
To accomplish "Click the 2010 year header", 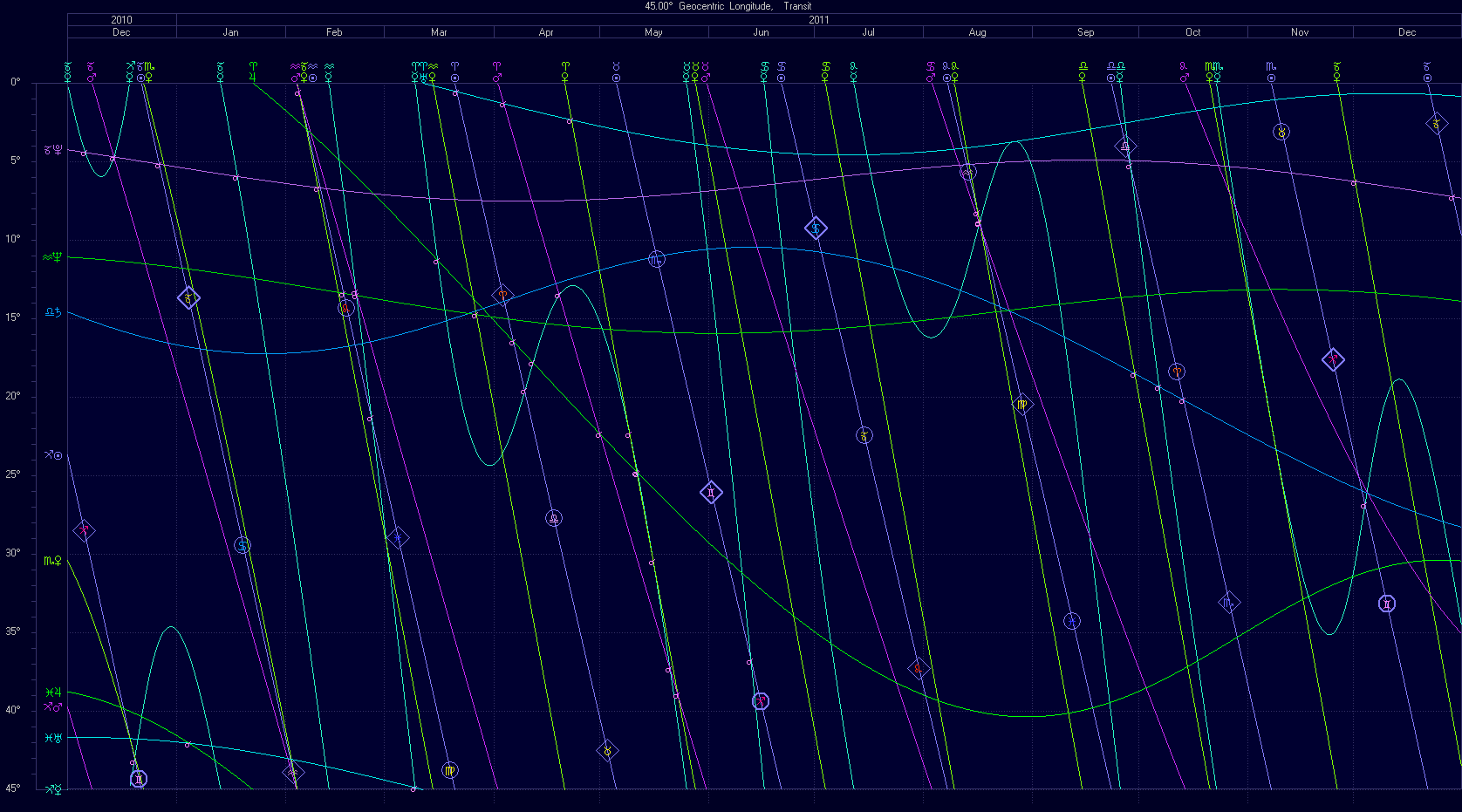I will pos(121,19).
